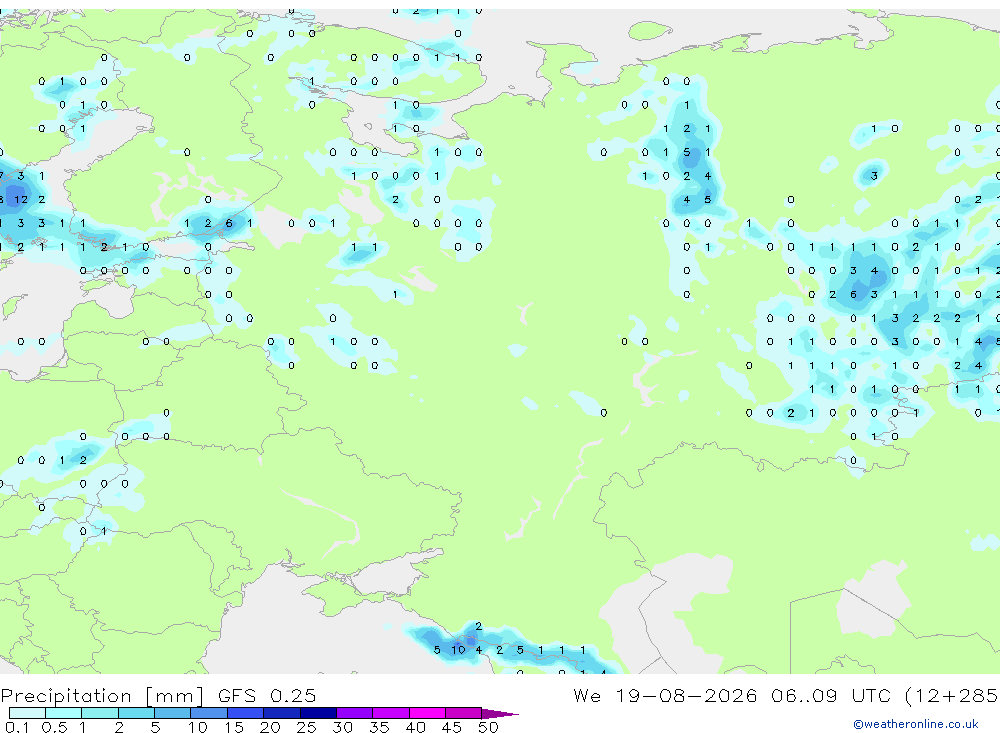The width and height of the screenshot is (1000, 733).
Task: Click the 0.5–1 mm legend color swatch
Action: tap(64, 713)
